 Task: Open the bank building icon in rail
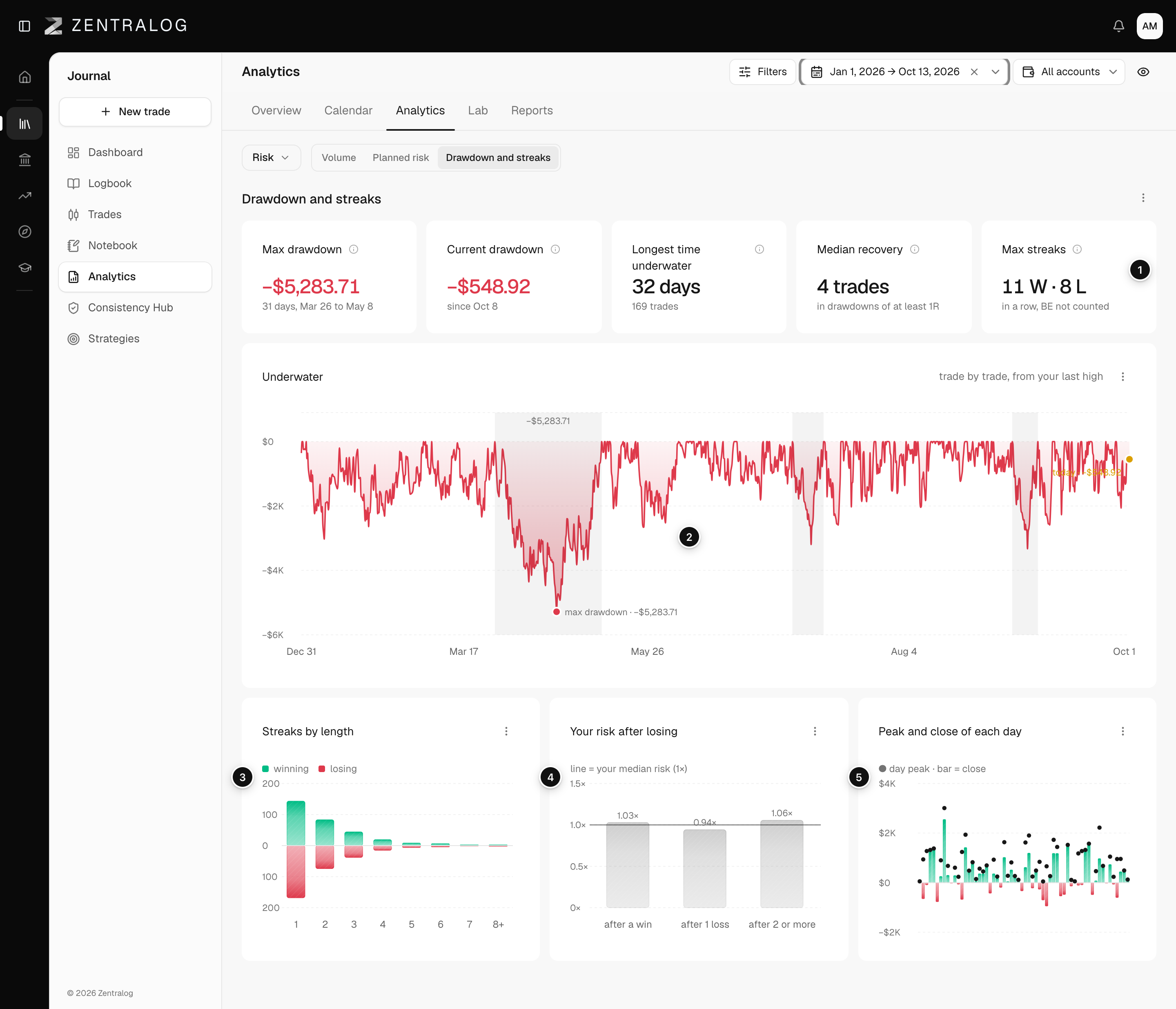coord(25,160)
